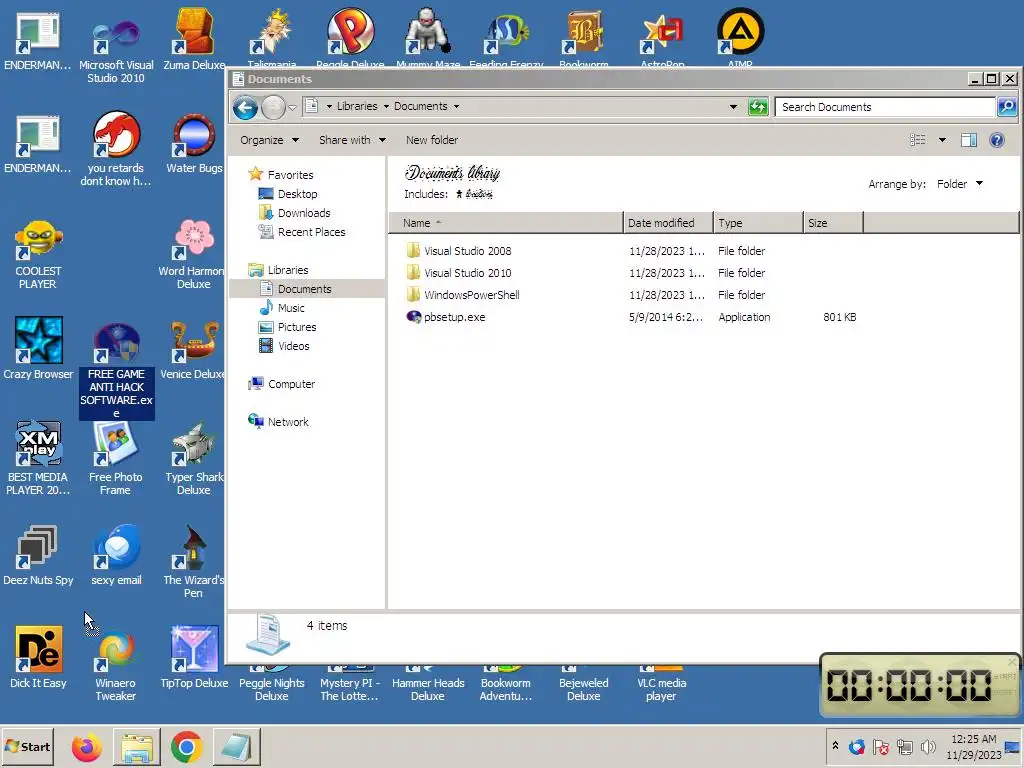Select the WindowsPowerShell folder
The height and width of the screenshot is (768, 1024).
point(463,295)
